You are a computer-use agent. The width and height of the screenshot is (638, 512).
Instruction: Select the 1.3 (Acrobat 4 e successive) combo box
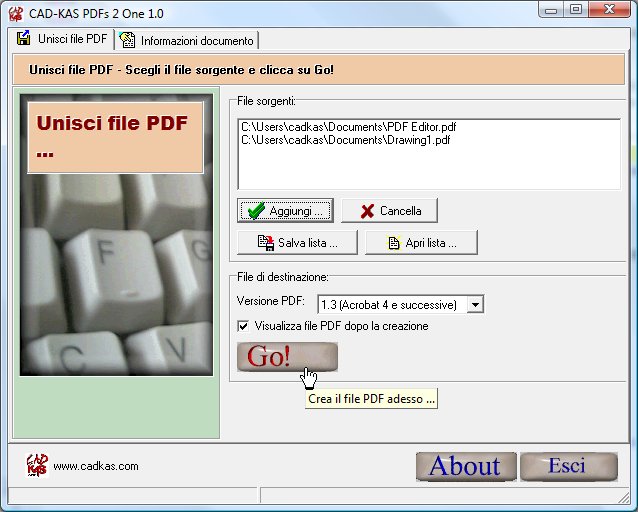pyautogui.click(x=391, y=304)
